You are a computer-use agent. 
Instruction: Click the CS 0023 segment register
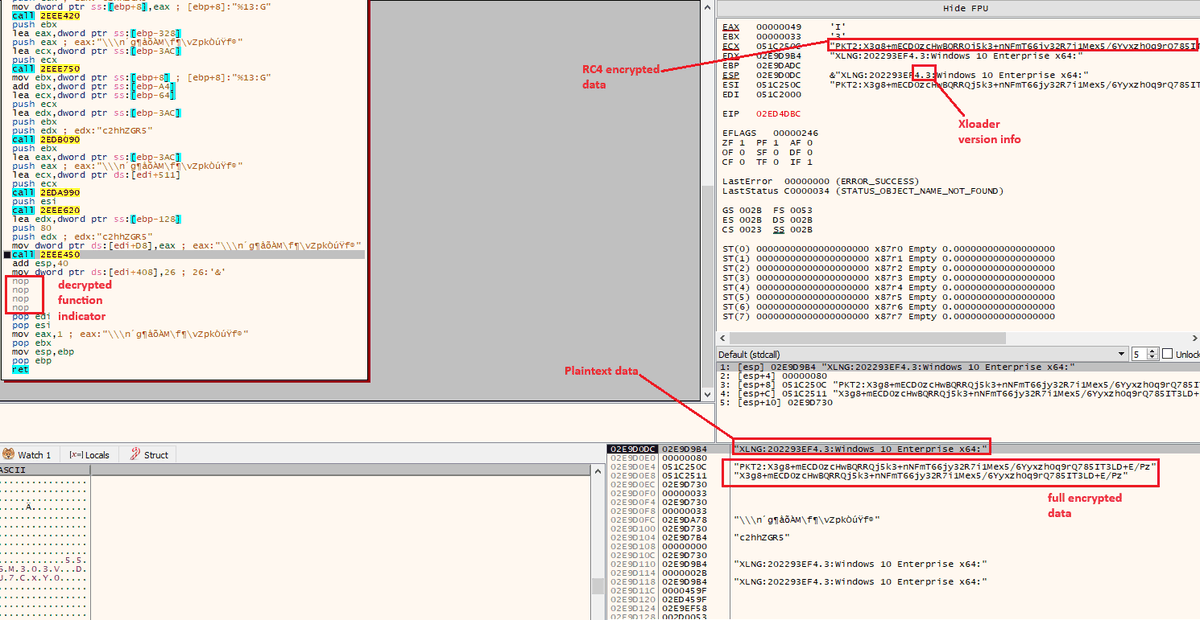pos(740,230)
